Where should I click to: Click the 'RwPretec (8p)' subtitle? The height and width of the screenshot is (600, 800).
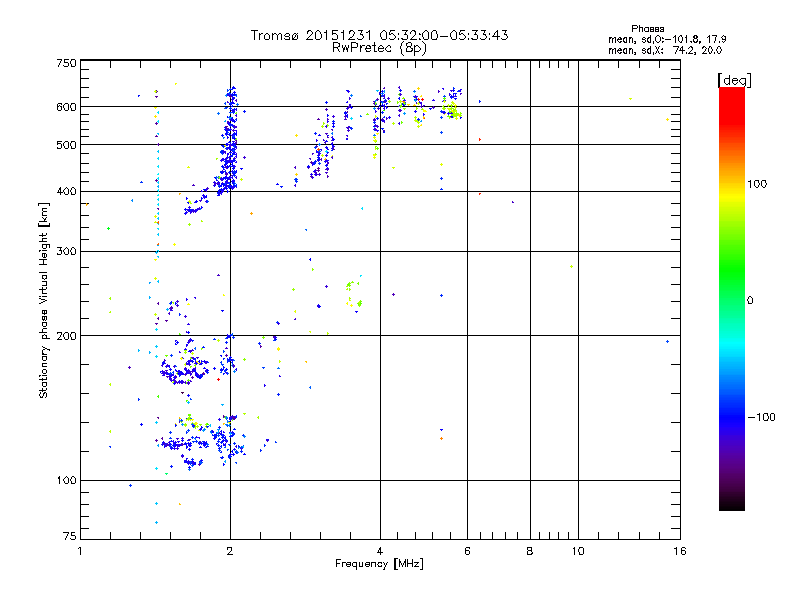click(379, 48)
